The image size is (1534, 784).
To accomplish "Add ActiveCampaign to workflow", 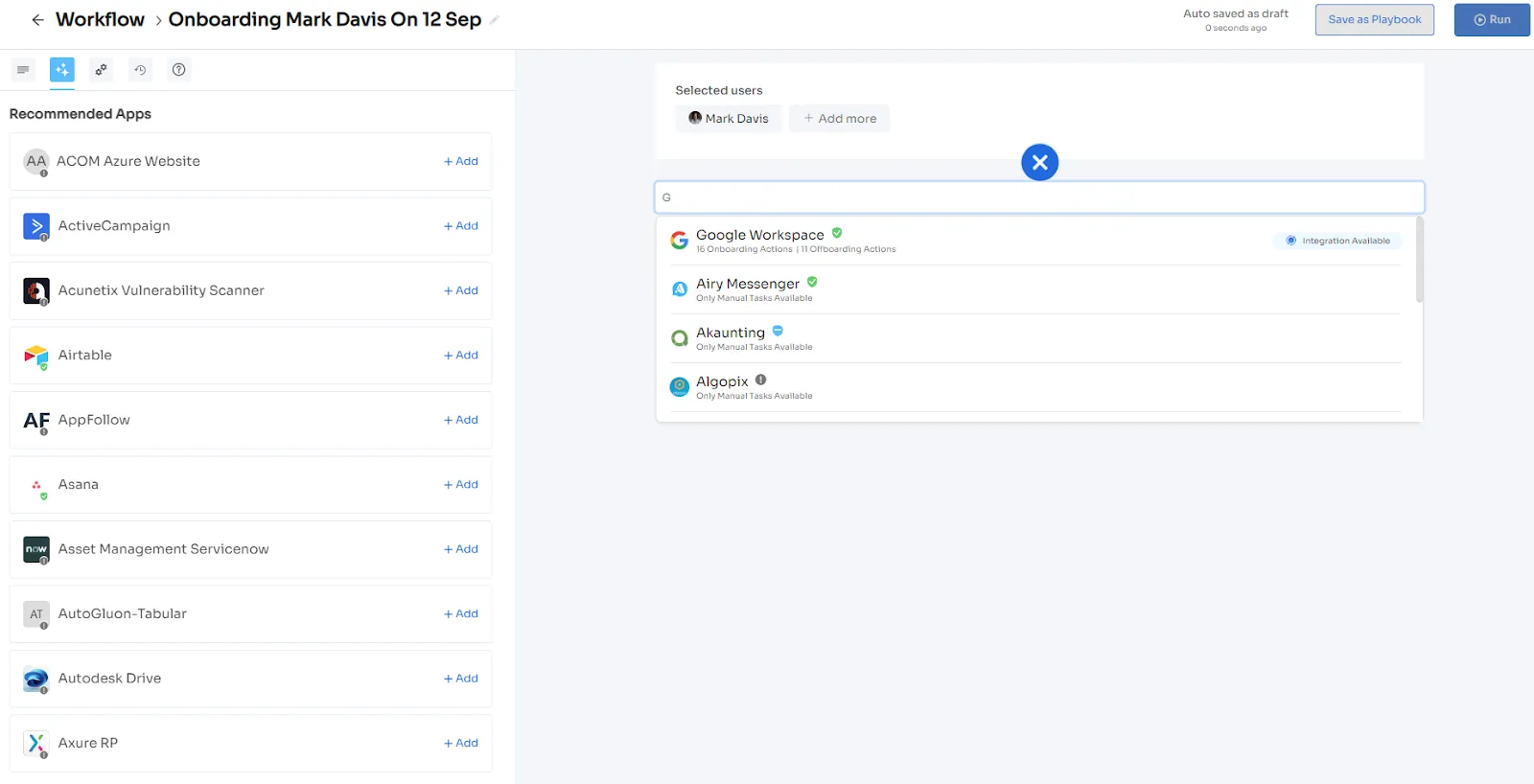I will tap(461, 226).
